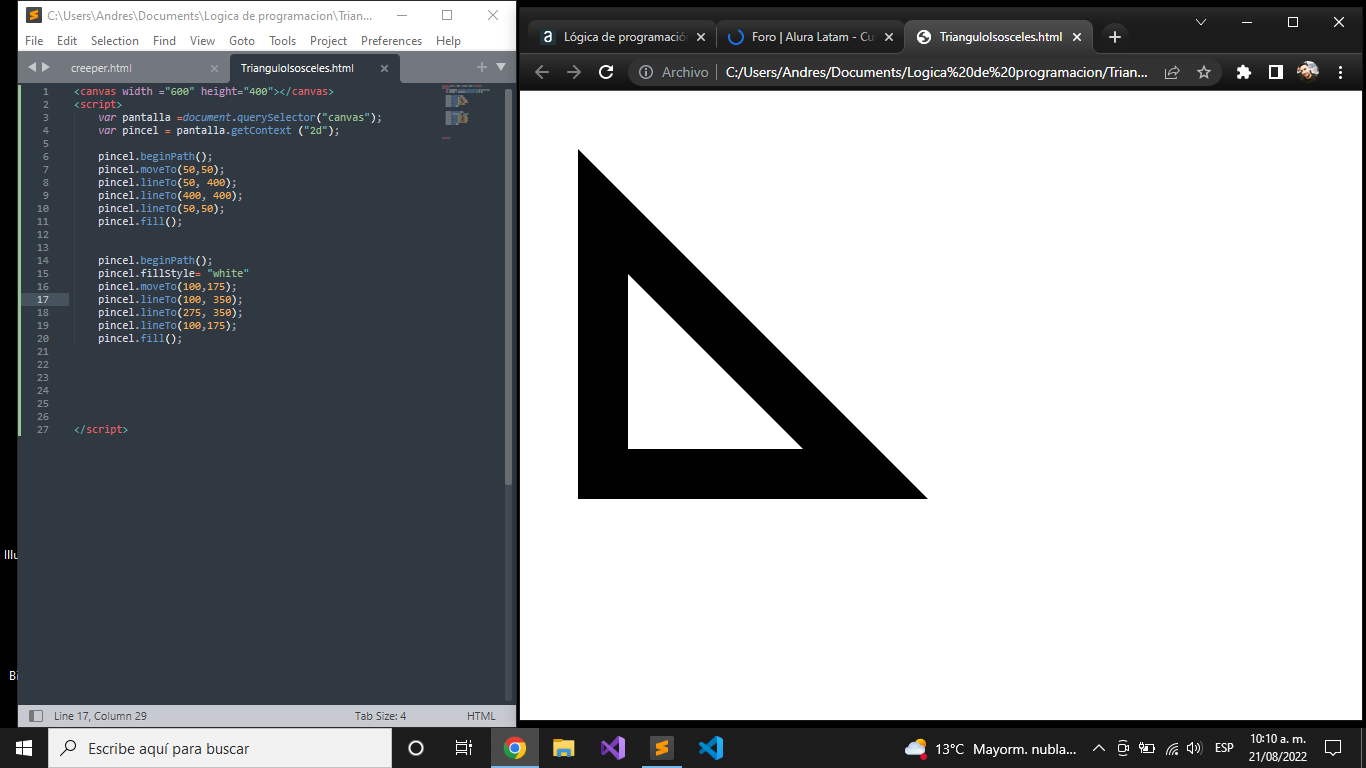Open Google Chrome from taskbar
Screen dimensions: 1366x768
515,748
